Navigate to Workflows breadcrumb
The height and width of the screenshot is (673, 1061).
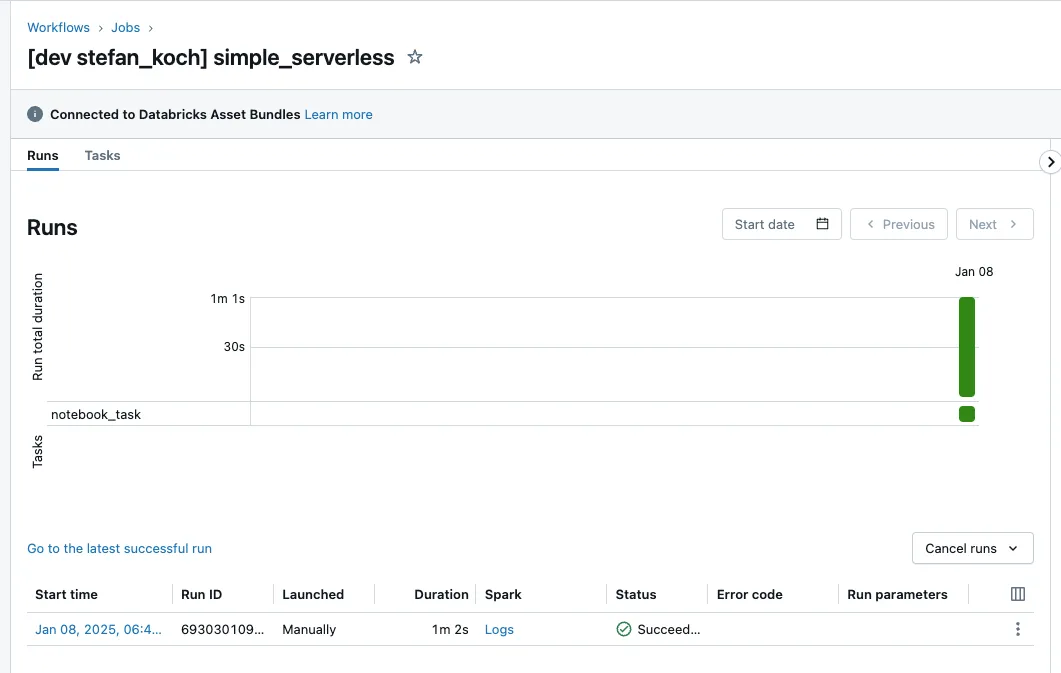coord(58,28)
